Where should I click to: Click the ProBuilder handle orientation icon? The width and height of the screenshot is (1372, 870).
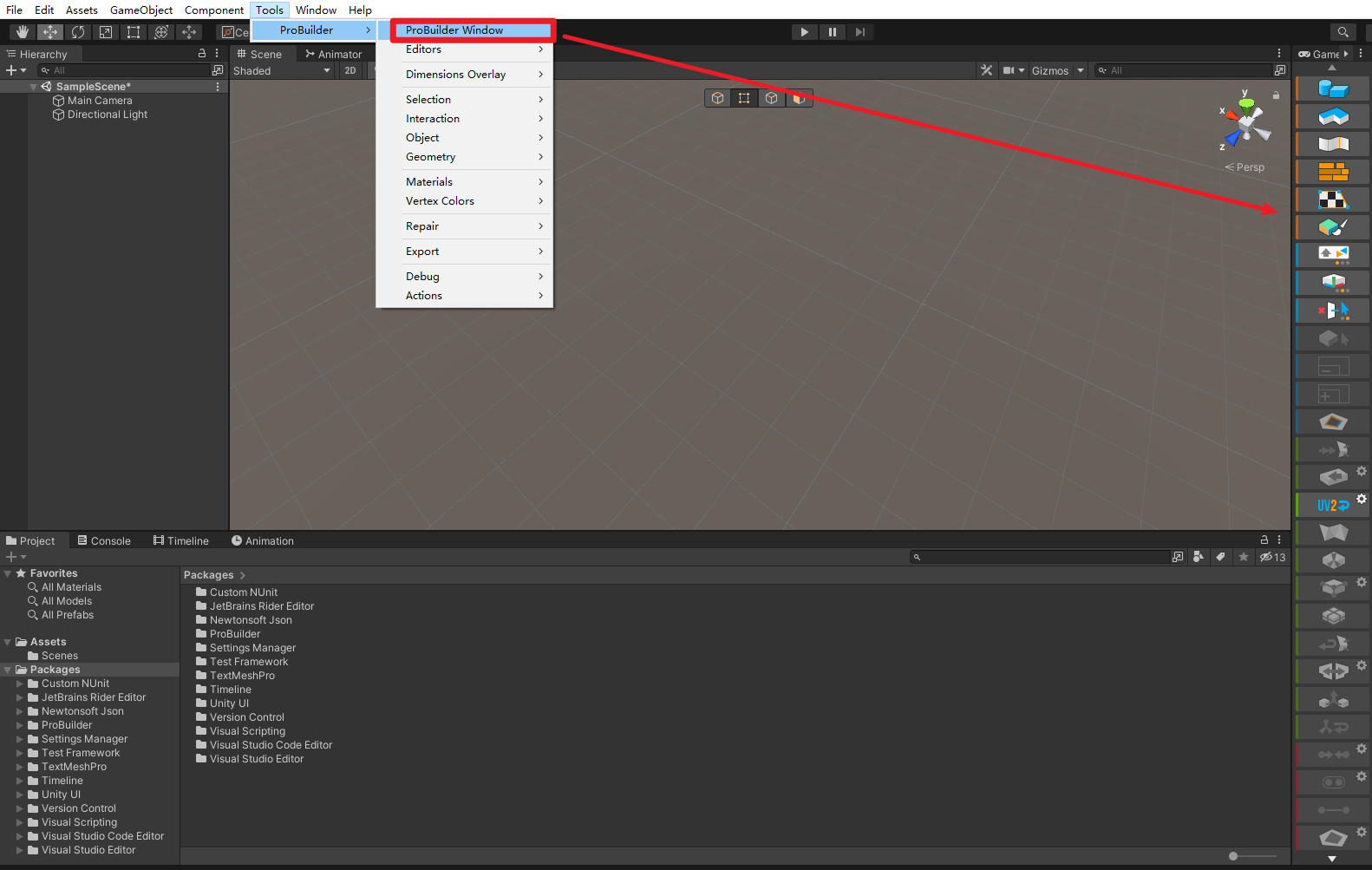coord(1333,283)
